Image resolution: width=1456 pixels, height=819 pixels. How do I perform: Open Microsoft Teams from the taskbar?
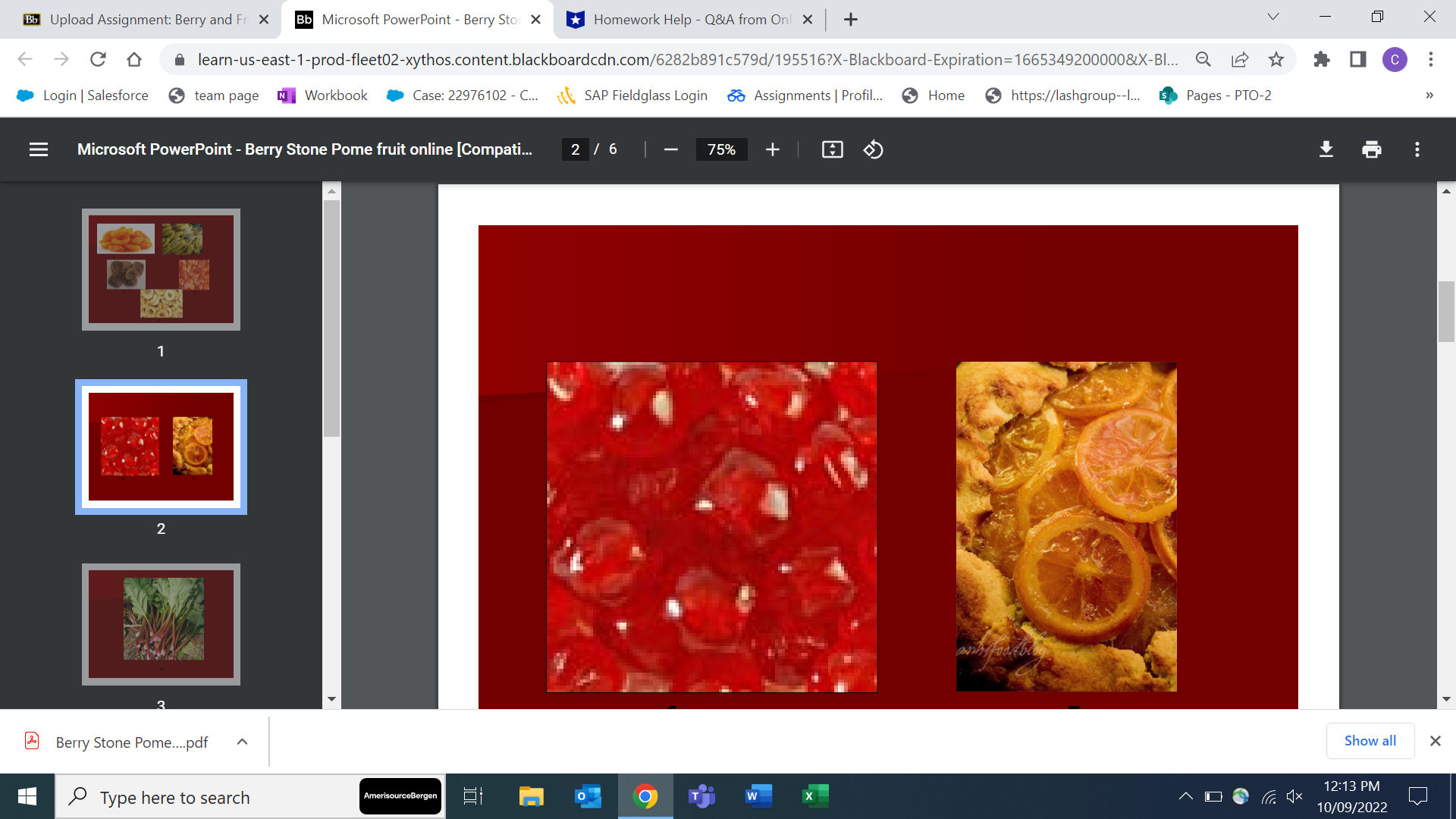click(701, 796)
